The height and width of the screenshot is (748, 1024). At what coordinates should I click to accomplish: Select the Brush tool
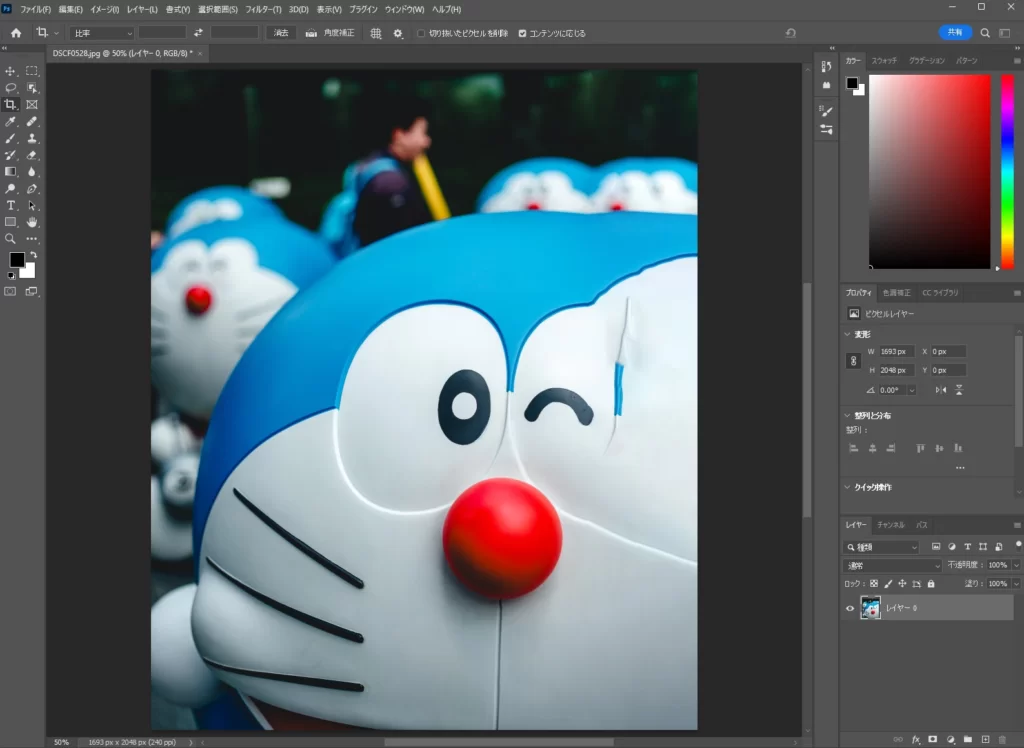10,138
